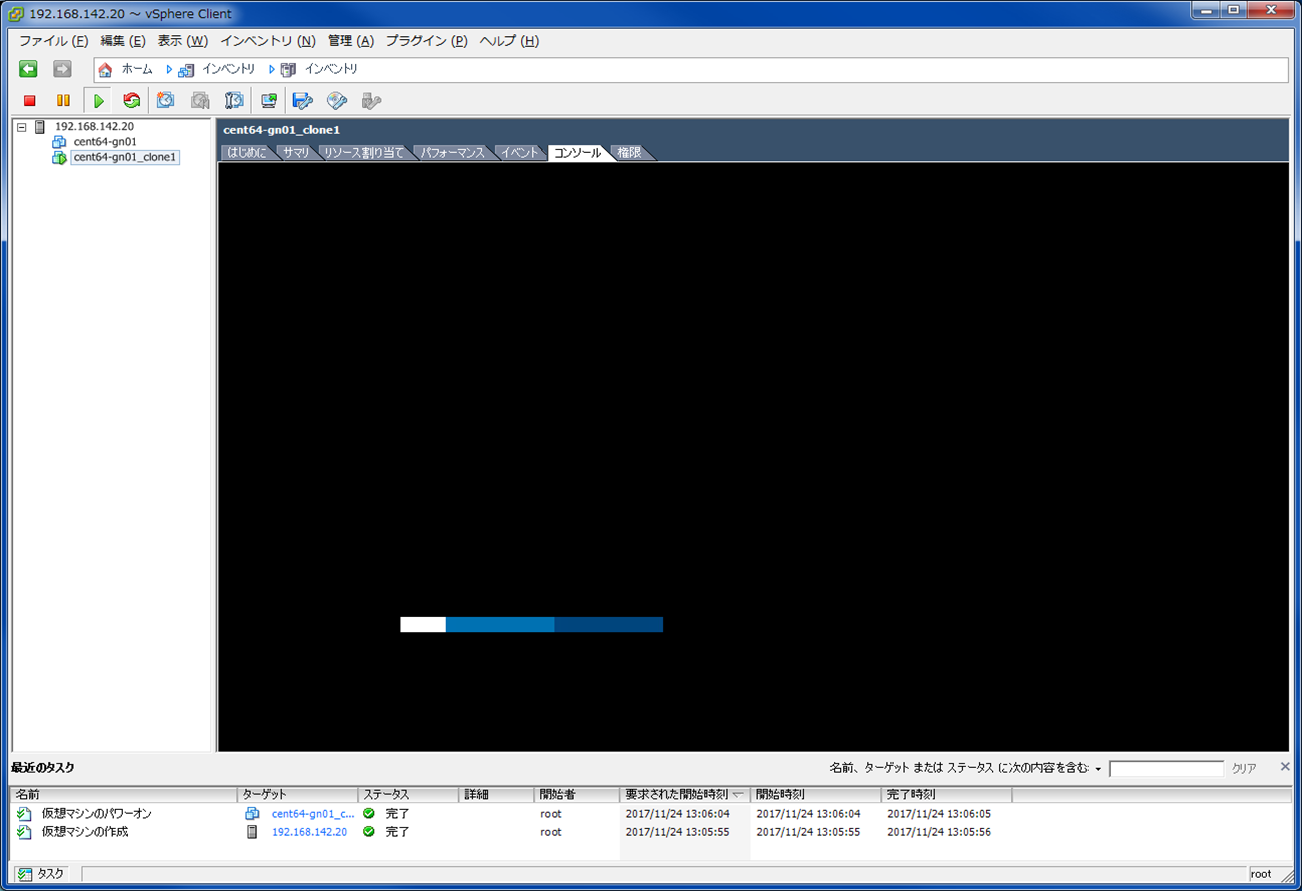Collapse the 192.168.142.20 host tree node
Screen dimensions: 1302x891
22,128
